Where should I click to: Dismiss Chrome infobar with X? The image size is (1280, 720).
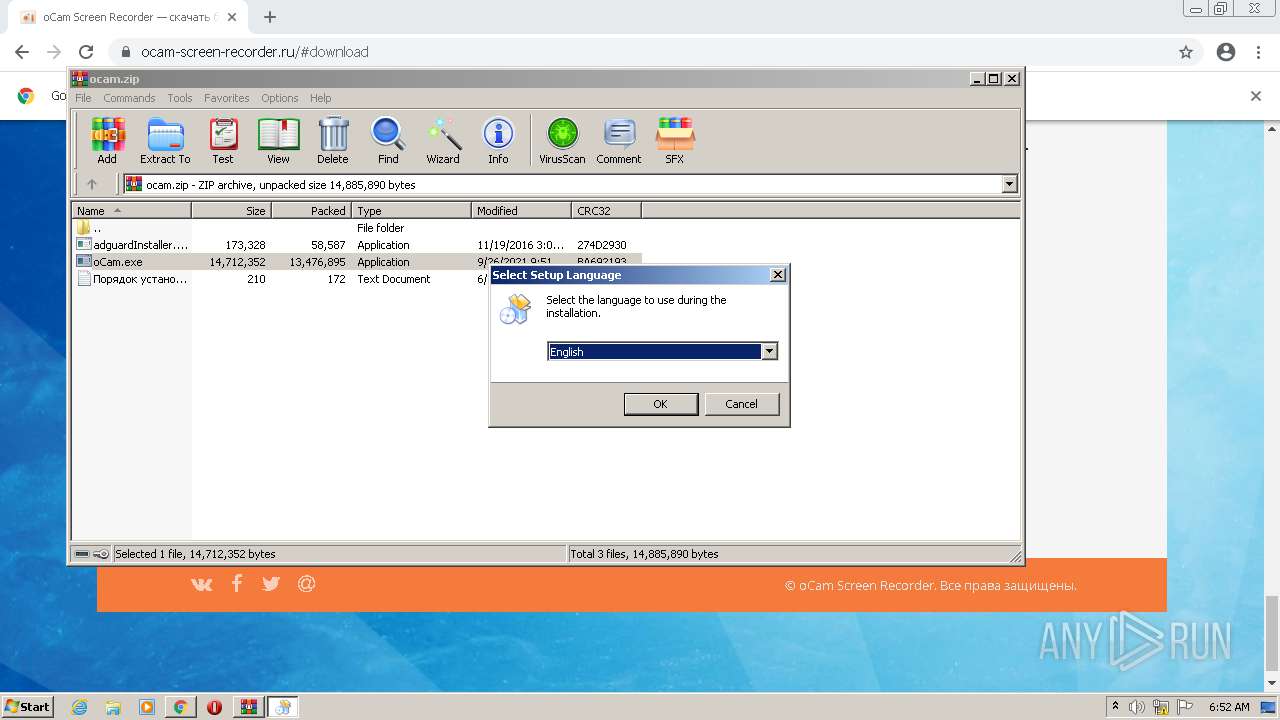1256,96
